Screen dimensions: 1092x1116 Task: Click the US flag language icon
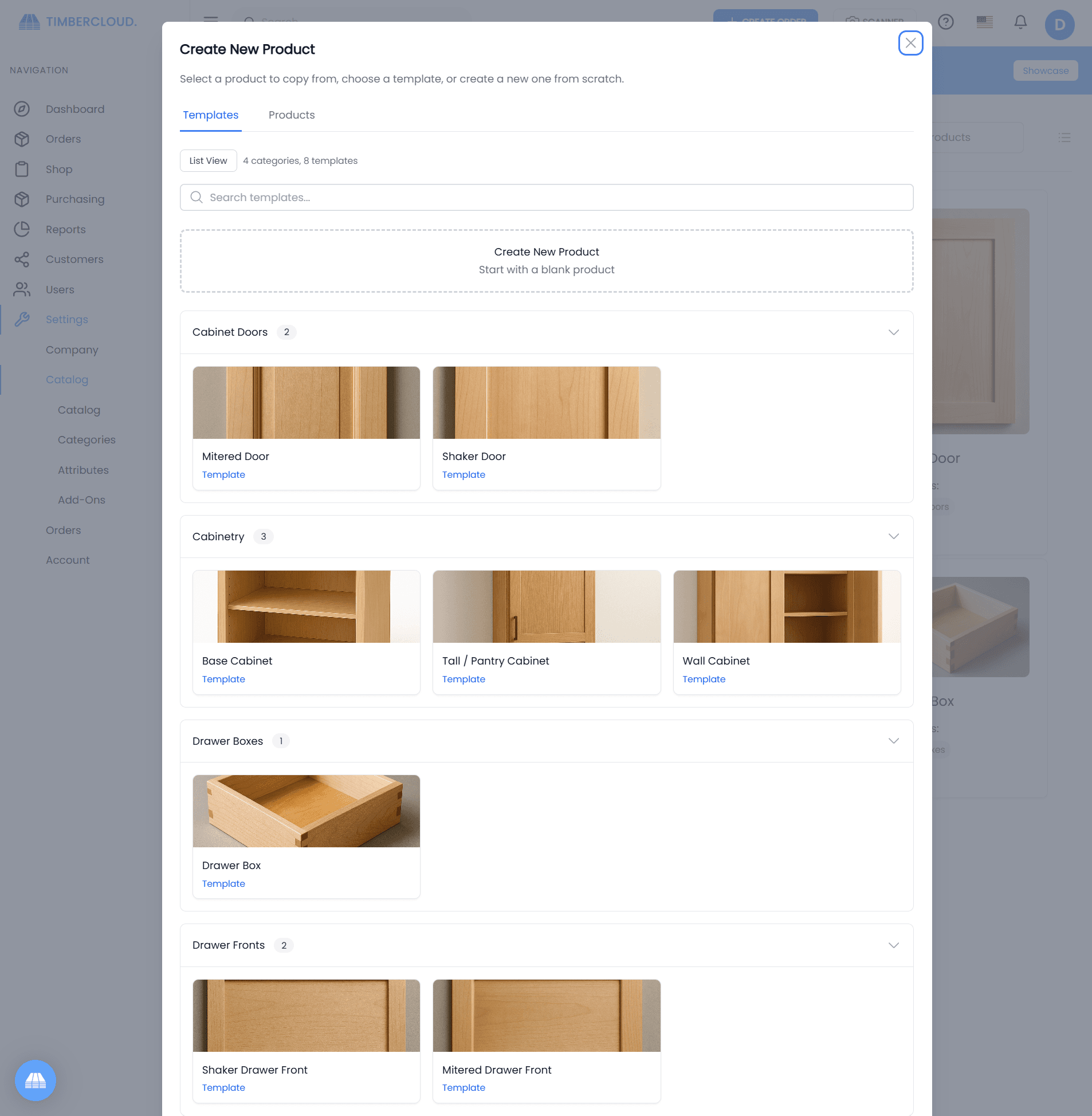point(985,22)
